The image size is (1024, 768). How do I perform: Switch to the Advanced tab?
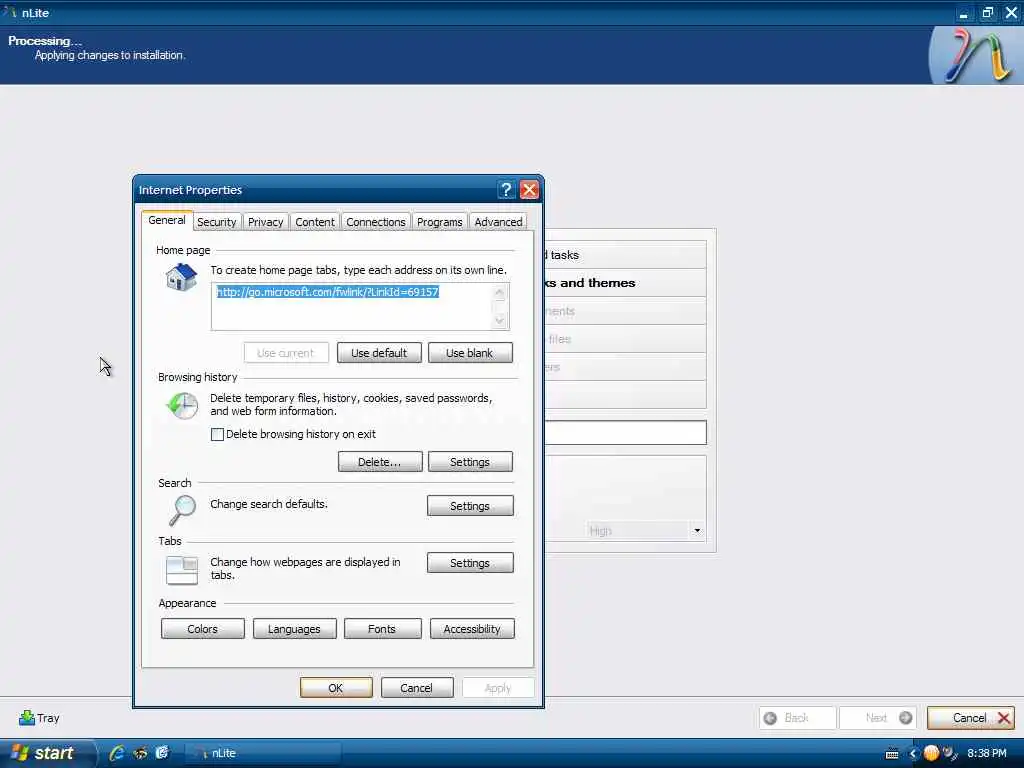click(x=498, y=222)
